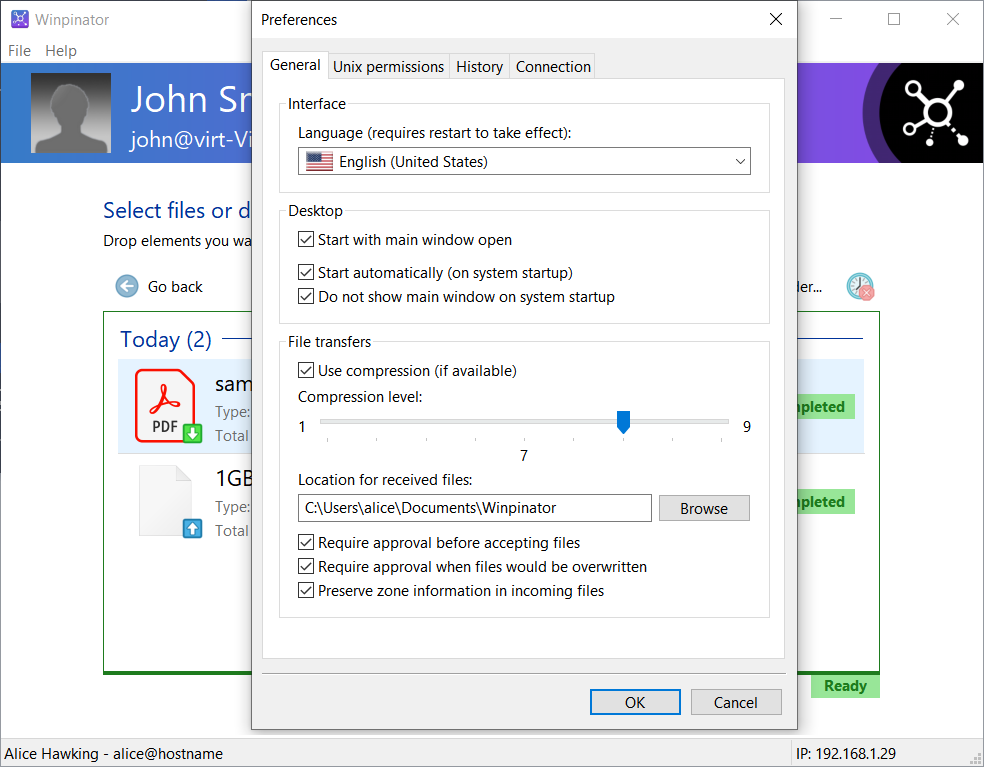Click the Go back arrow icon
This screenshot has width=984, height=767.
pos(126,286)
